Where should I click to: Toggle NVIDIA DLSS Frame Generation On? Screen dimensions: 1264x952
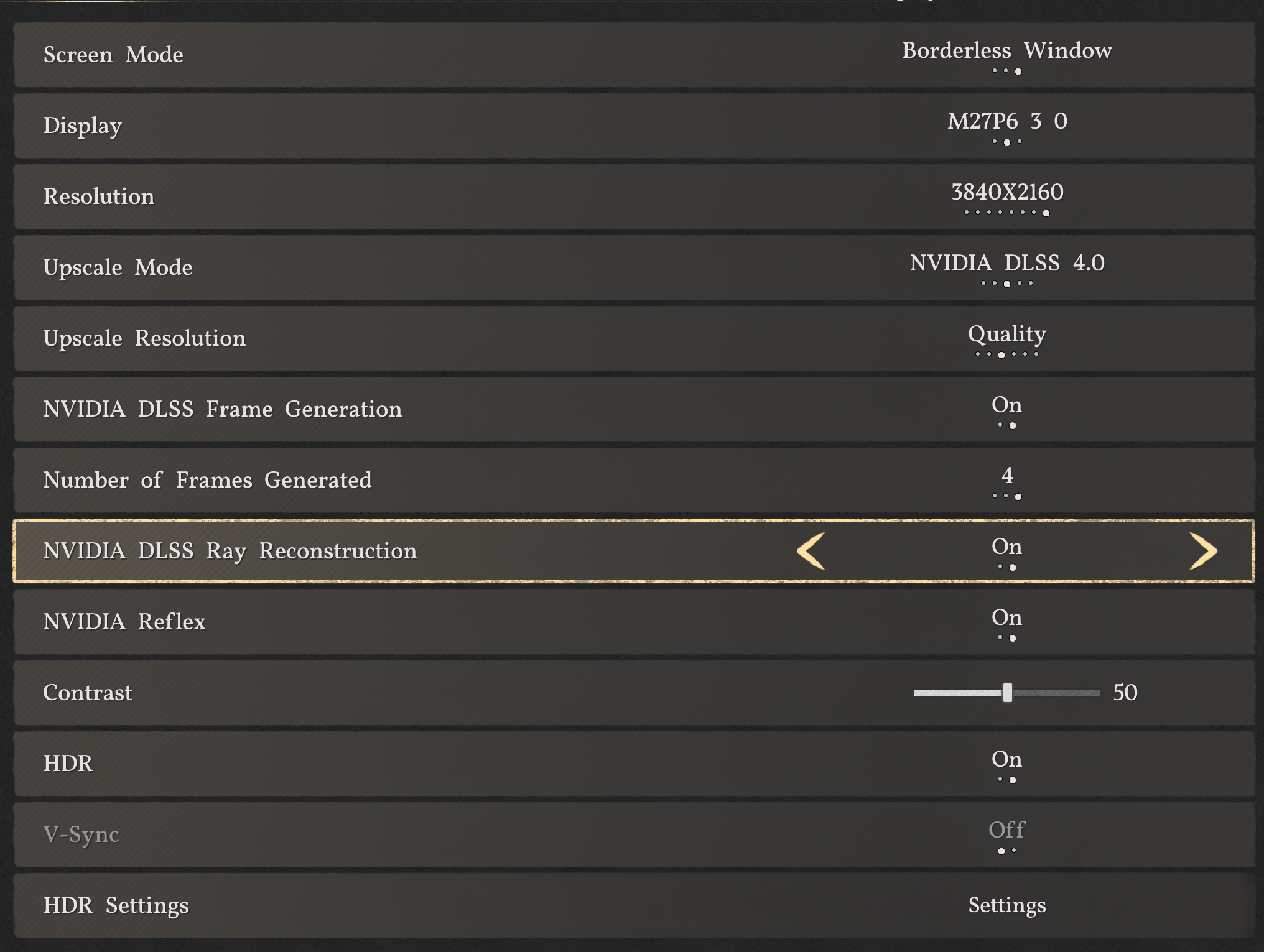point(1006,405)
